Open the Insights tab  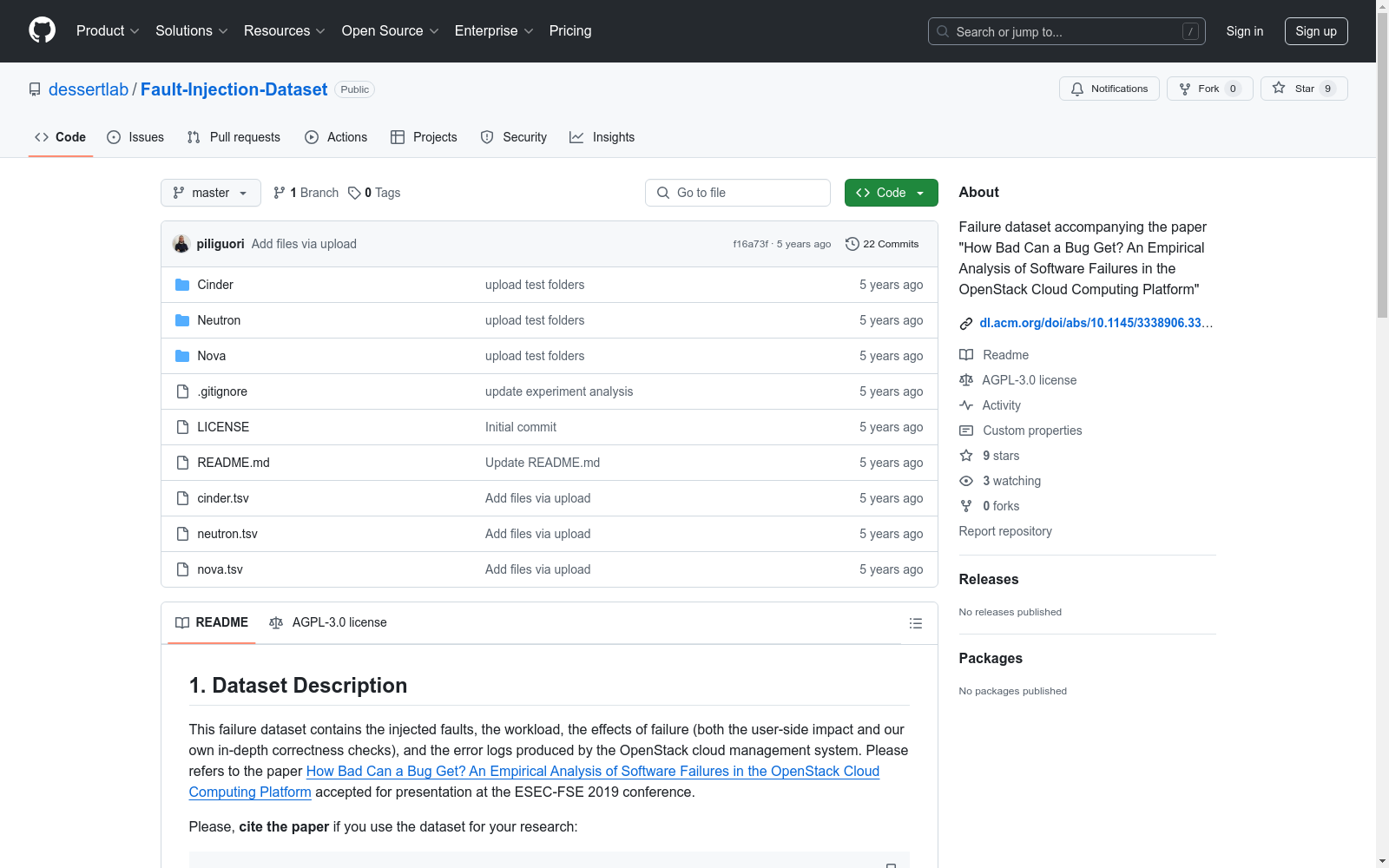pos(602,137)
